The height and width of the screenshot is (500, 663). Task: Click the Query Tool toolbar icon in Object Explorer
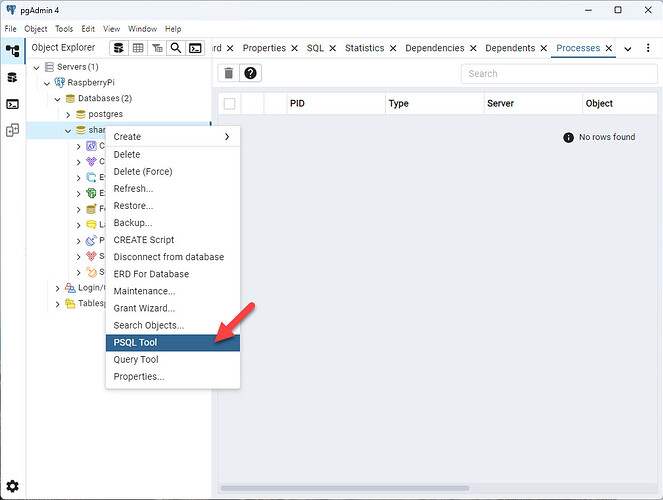pos(119,48)
